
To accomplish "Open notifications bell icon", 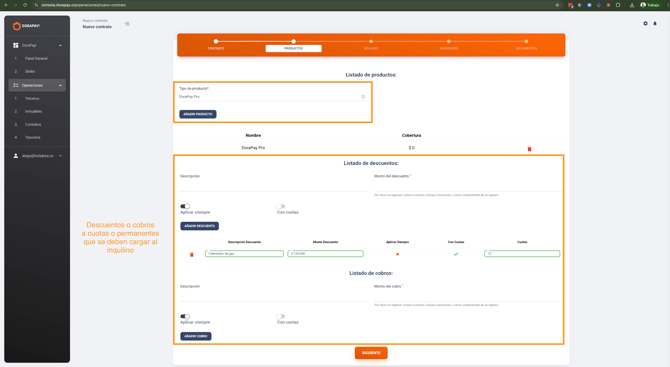I will point(655,23).
